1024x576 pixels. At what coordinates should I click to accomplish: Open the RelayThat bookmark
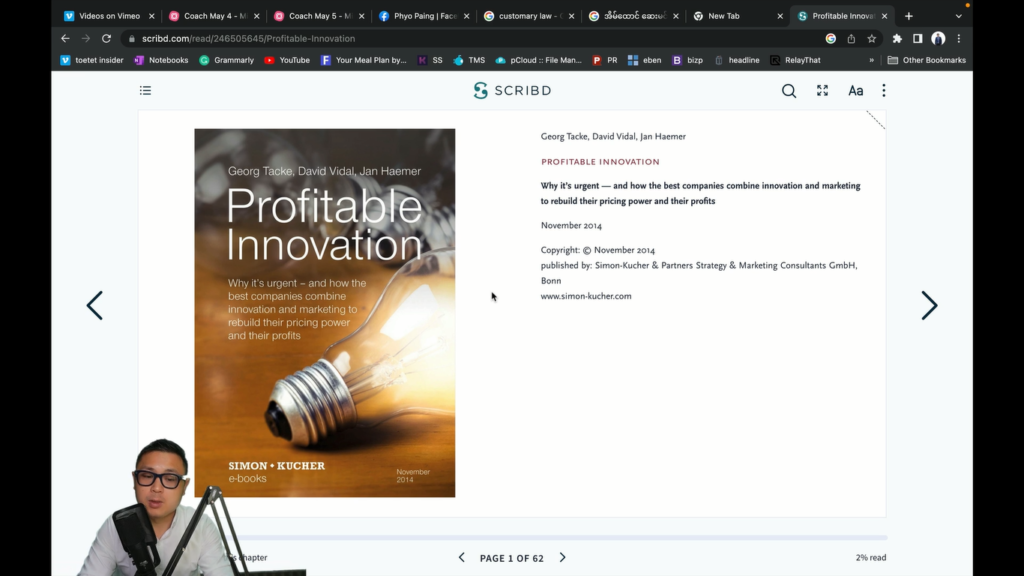click(795, 60)
